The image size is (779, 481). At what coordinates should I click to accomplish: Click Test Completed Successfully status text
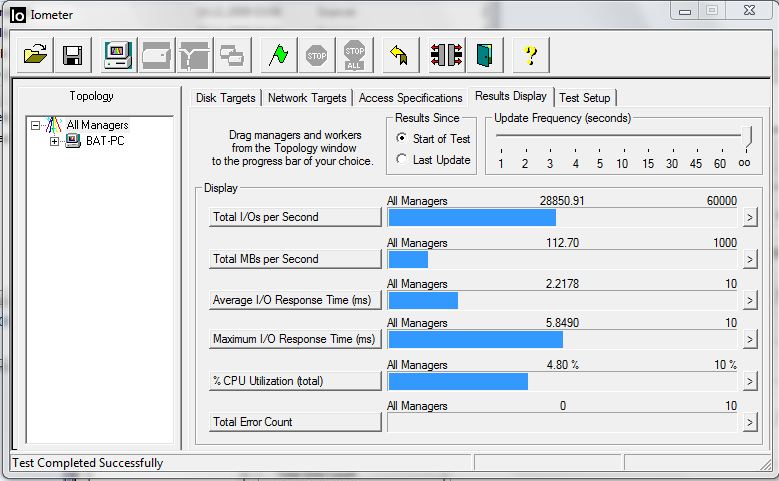point(87,463)
